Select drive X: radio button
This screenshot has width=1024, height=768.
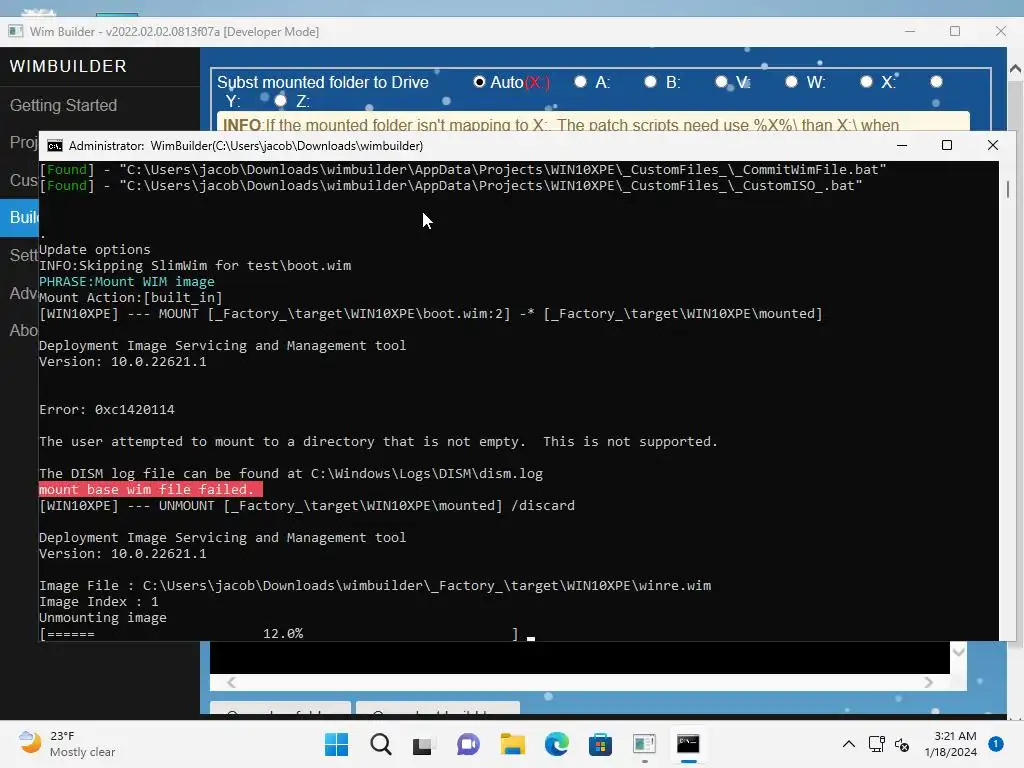click(866, 82)
